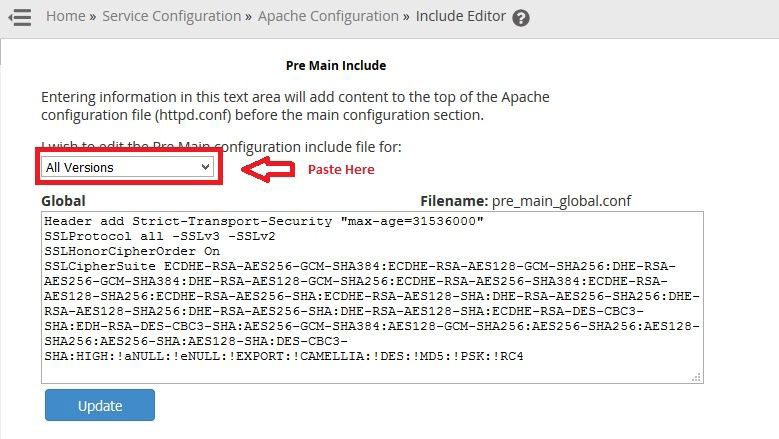Click the SSLProtocol all -SSLv3 line

click(x=159, y=236)
